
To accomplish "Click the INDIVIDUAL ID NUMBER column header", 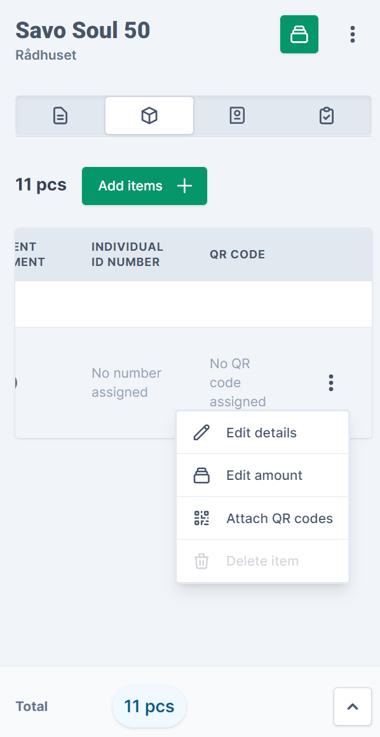I will click(x=127, y=254).
